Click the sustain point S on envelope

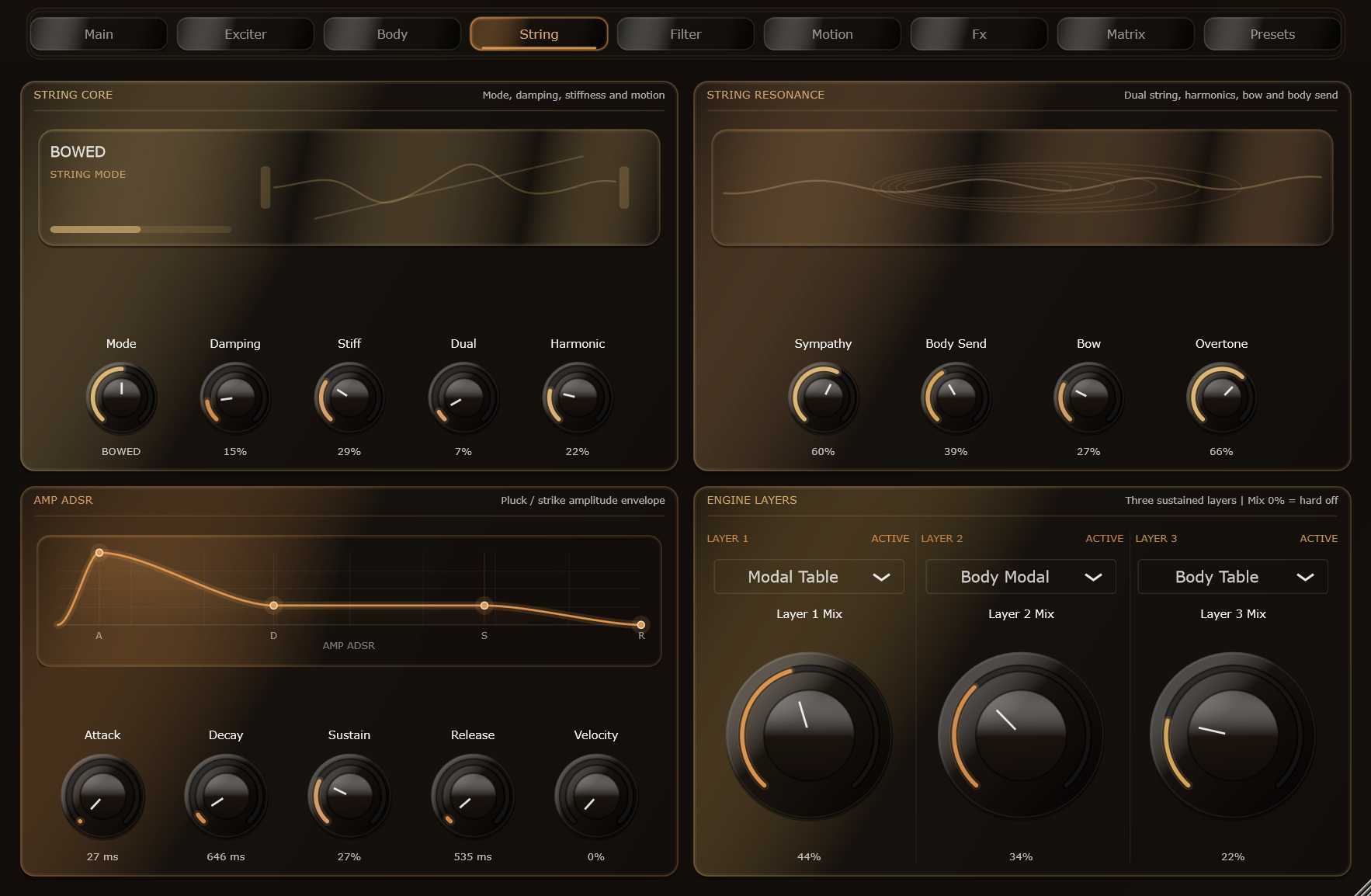pos(484,606)
